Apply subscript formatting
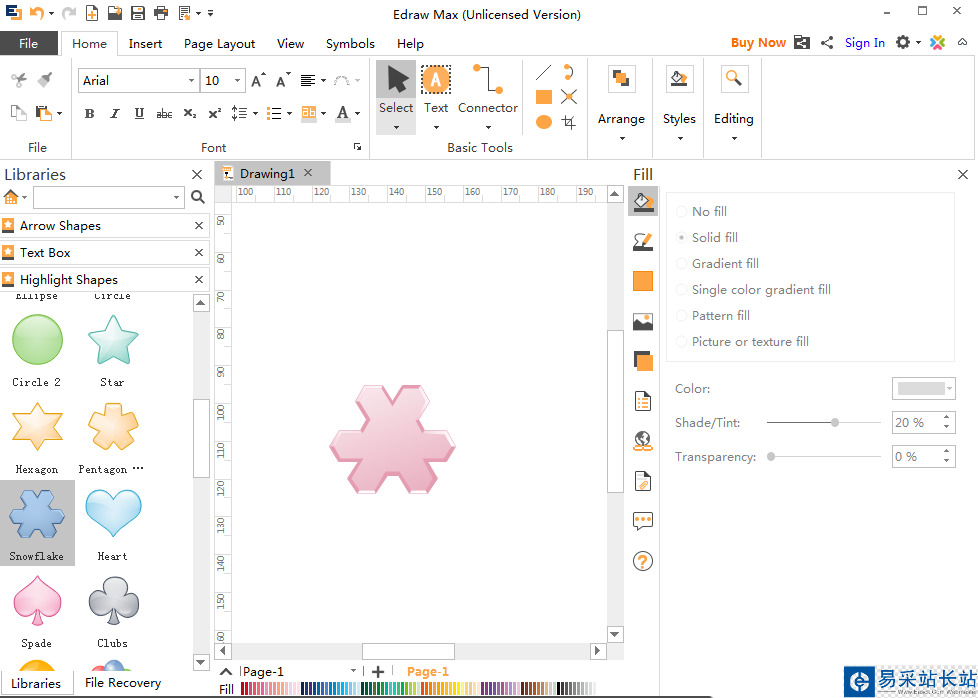The image size is (978, 698). [190, 114]
